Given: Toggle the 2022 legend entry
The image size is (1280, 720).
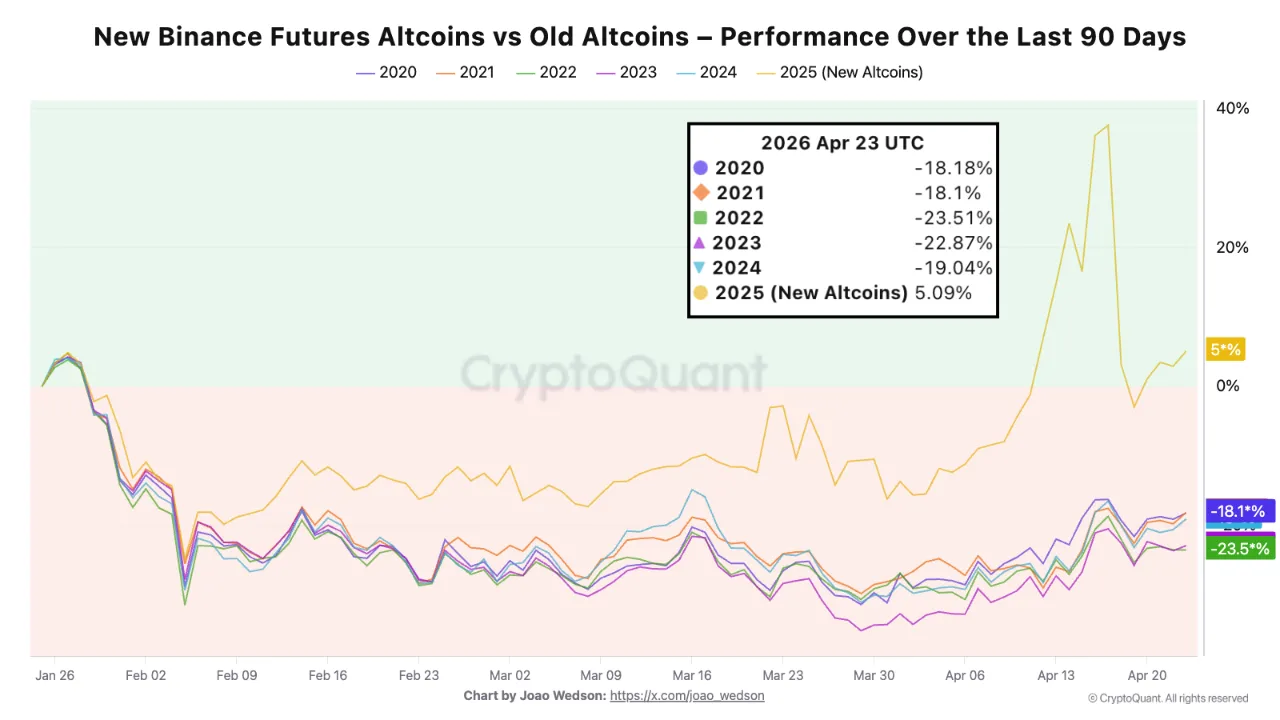Looking at the screenshot, I should 547,72.
